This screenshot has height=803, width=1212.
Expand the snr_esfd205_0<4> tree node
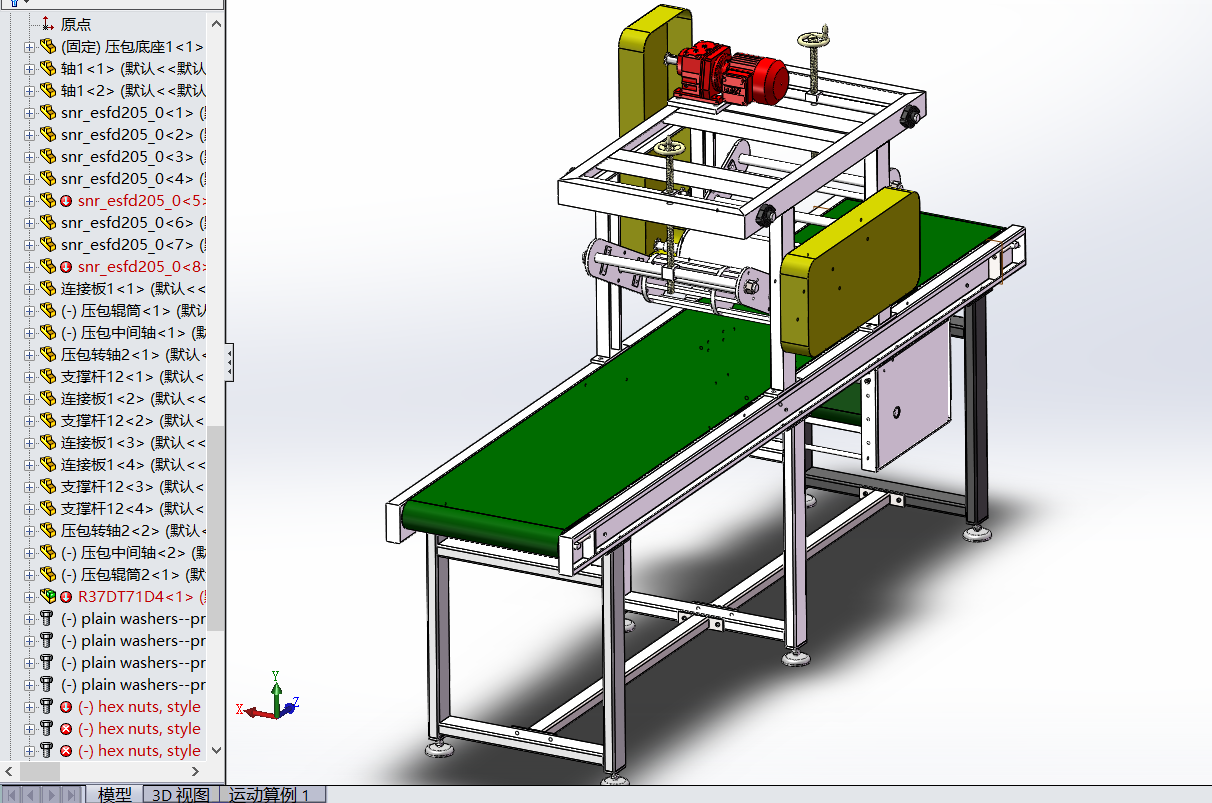point(29,179)
